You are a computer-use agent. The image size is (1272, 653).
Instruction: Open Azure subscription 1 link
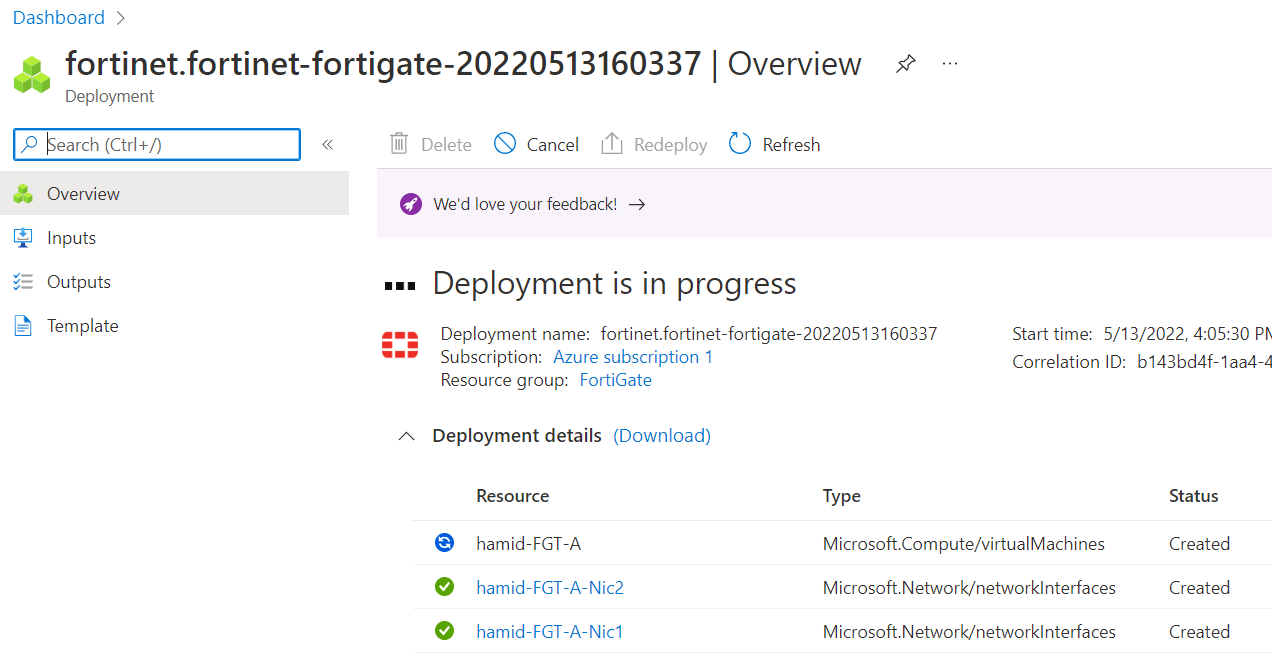[633, 357]
